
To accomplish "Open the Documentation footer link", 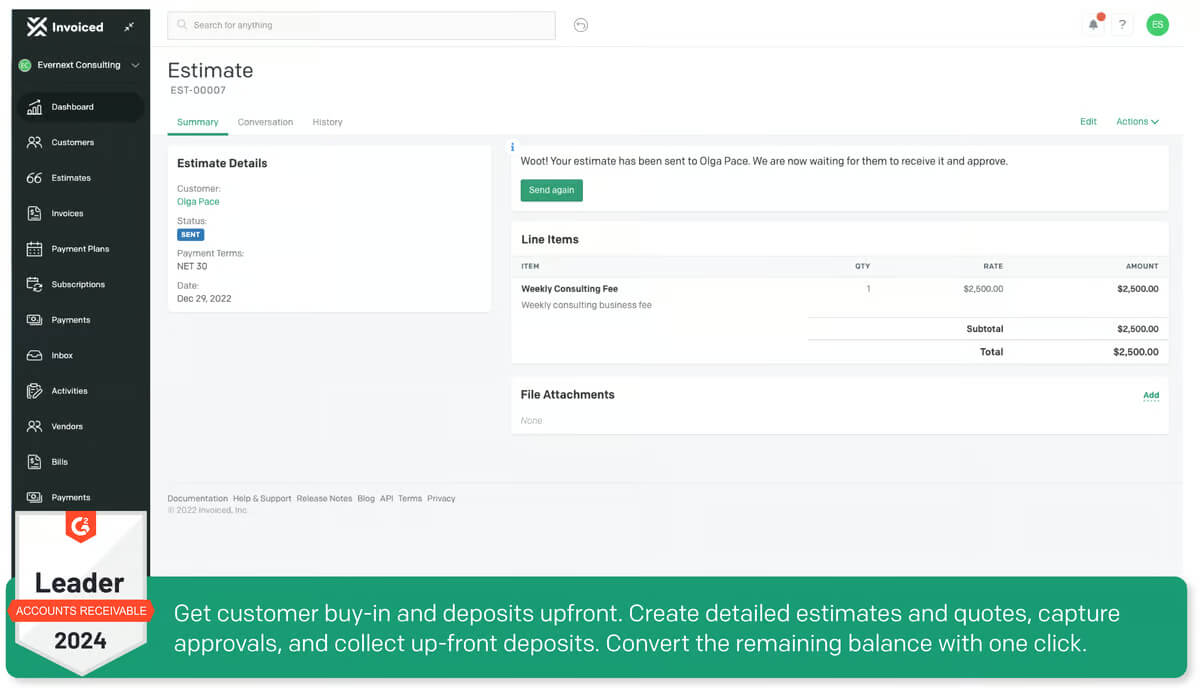I will pos(198,498).
